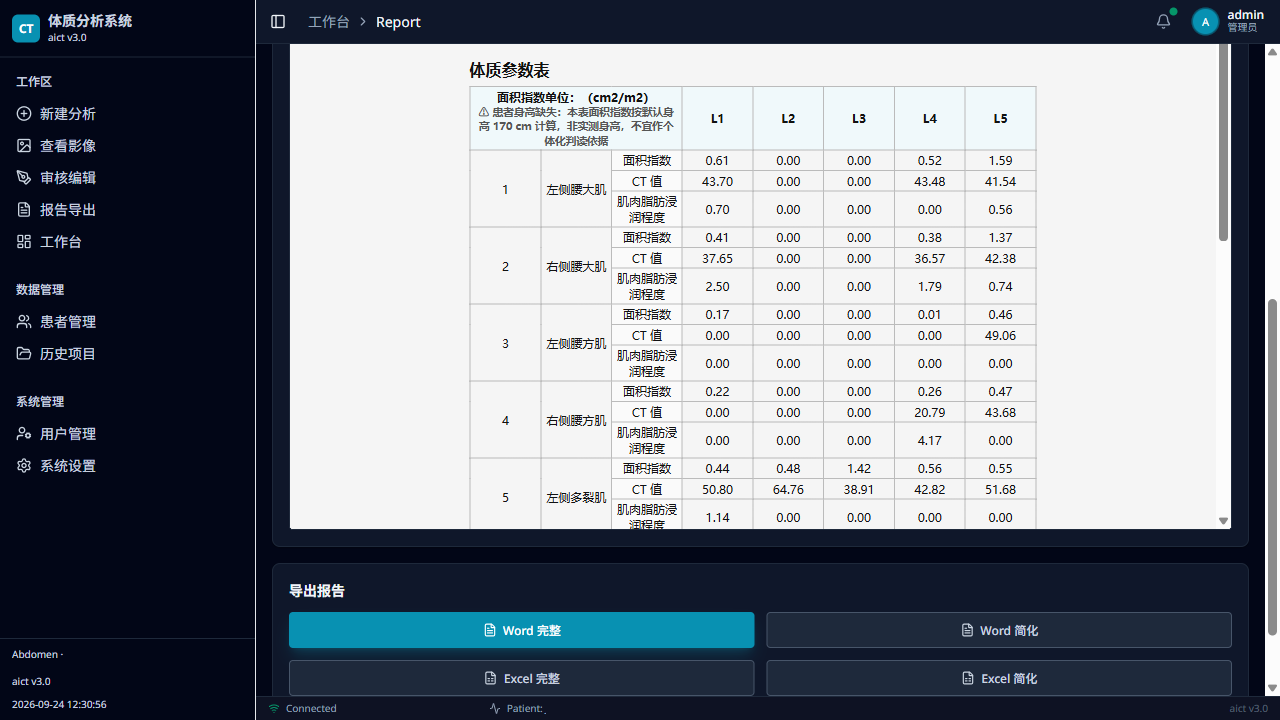Click the 工作台 breadcrumb link
Image resolution: width=1280 pixels, height=720 pixels.
tap(329, 22)
